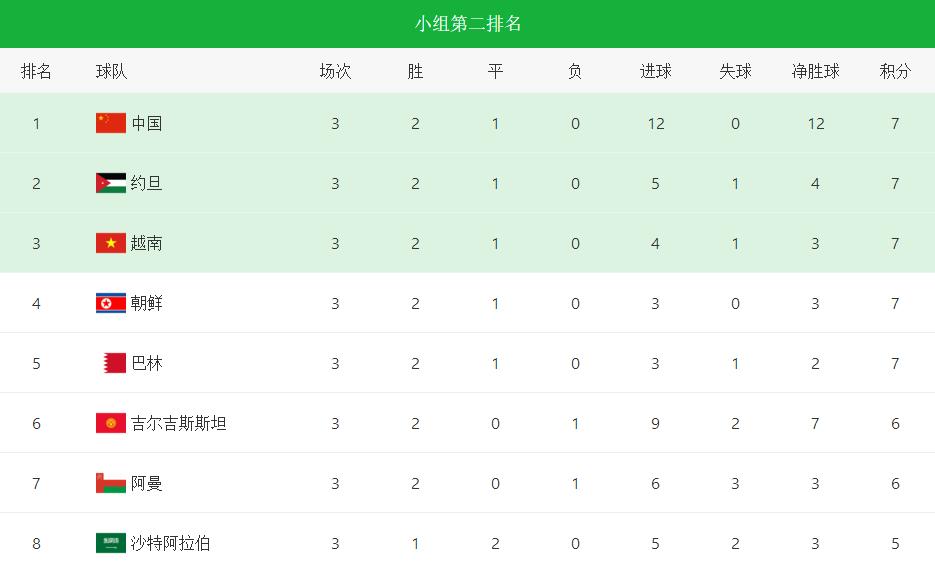Click the North Korea flag icon
Image resolution: width=935 pixels, height=570 pixels.
tap(111, 303)
